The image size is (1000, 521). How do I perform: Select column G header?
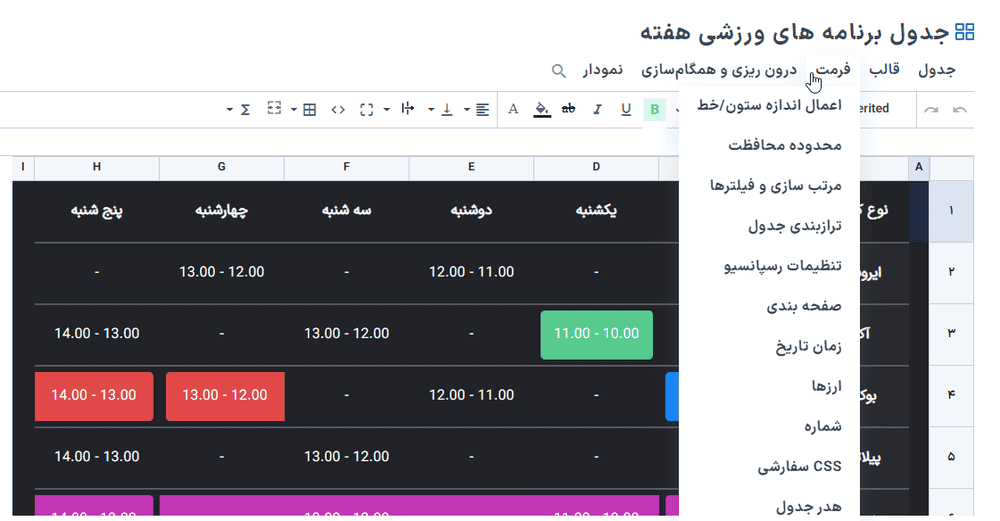pos(221,167)
